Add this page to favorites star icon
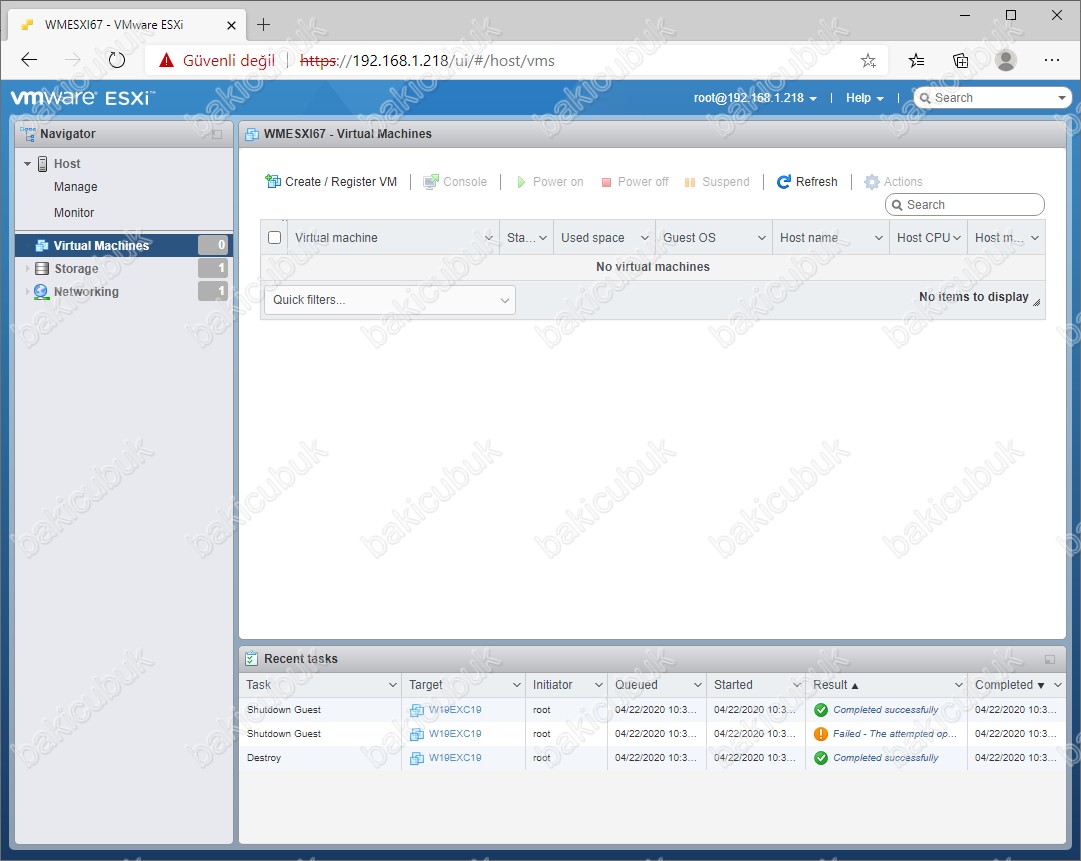This screenshot has width=1081, height=861. click(869, 61)
